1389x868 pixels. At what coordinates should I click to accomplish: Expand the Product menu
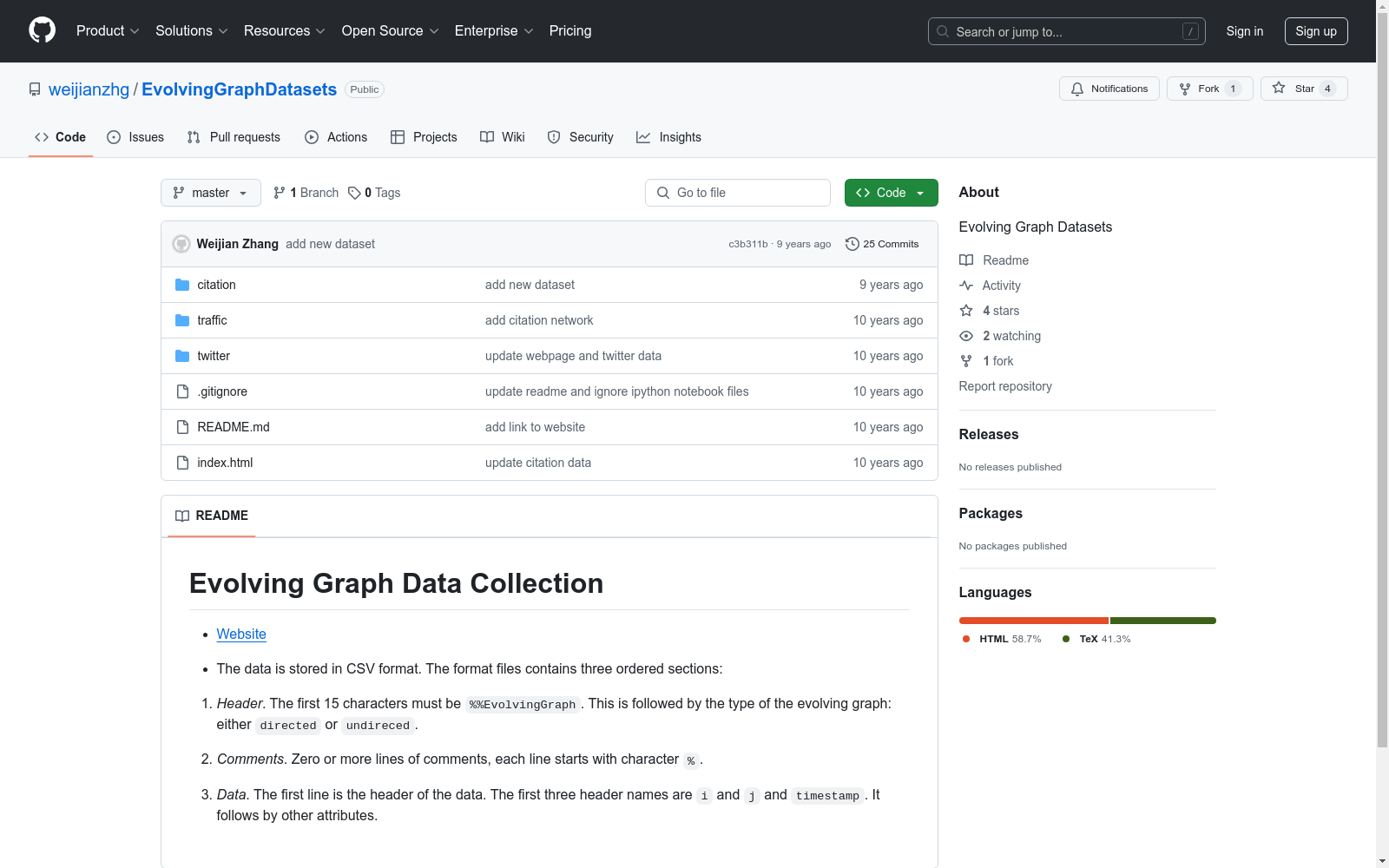point(108,31)
